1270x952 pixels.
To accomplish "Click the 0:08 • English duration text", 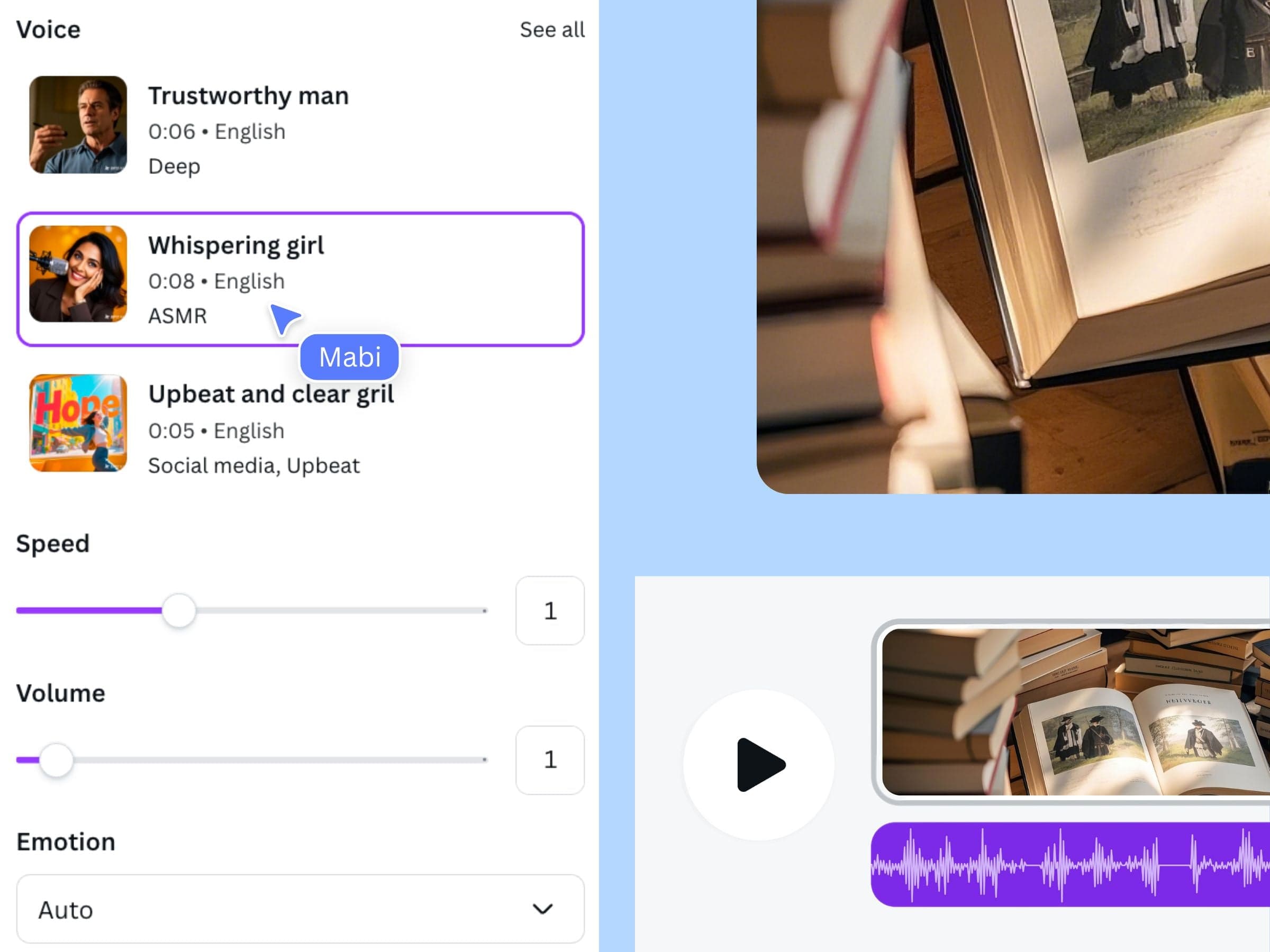I will (x=216, y=281).
